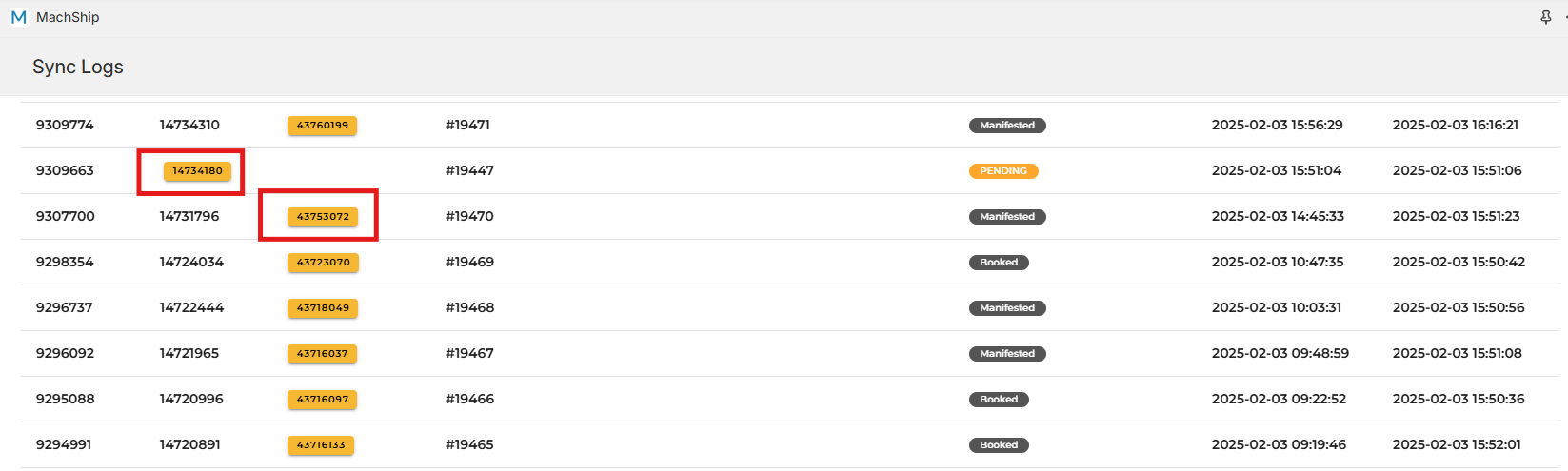Select order number #19470
This screenshot has height=471, width=1568.
[469, 216]
